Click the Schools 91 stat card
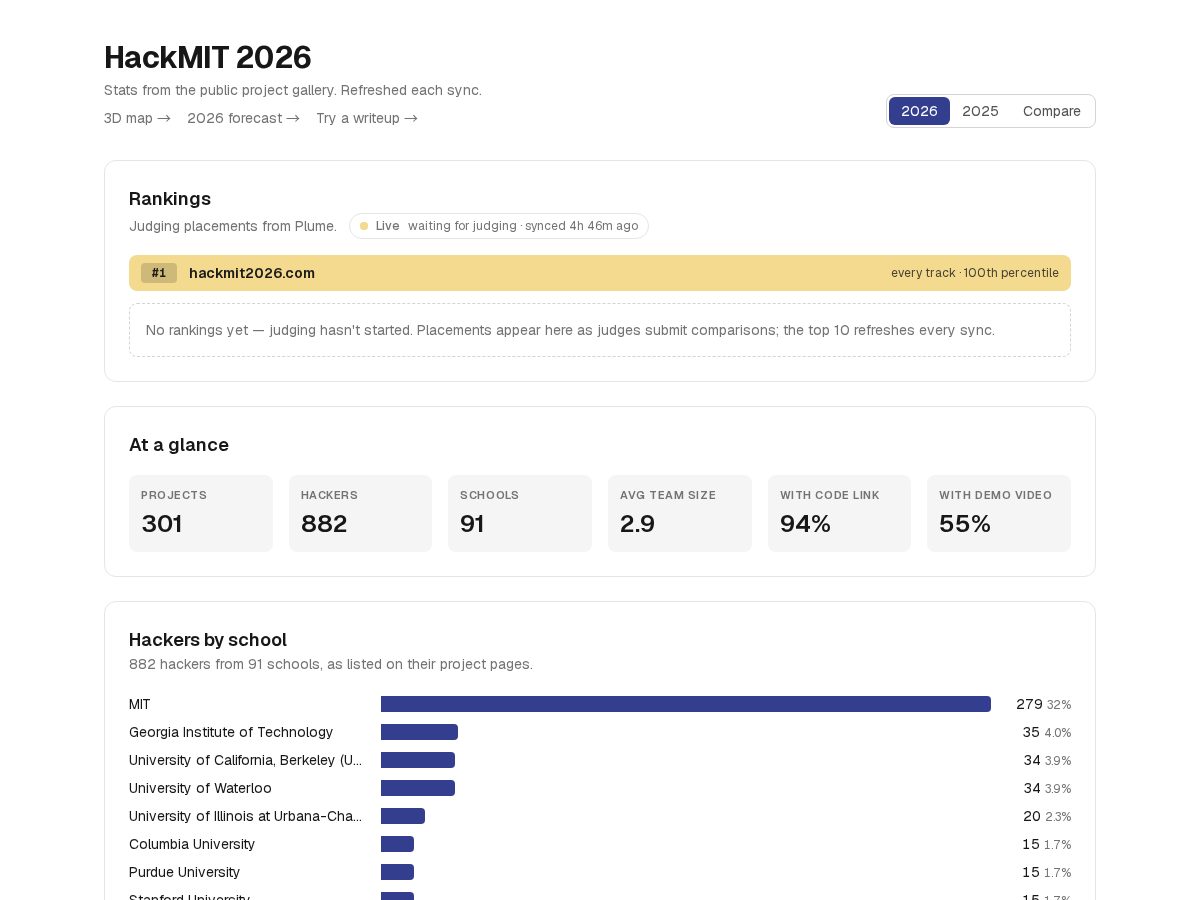The height and width of the screenshot is (900, 1200). (520, 513)
